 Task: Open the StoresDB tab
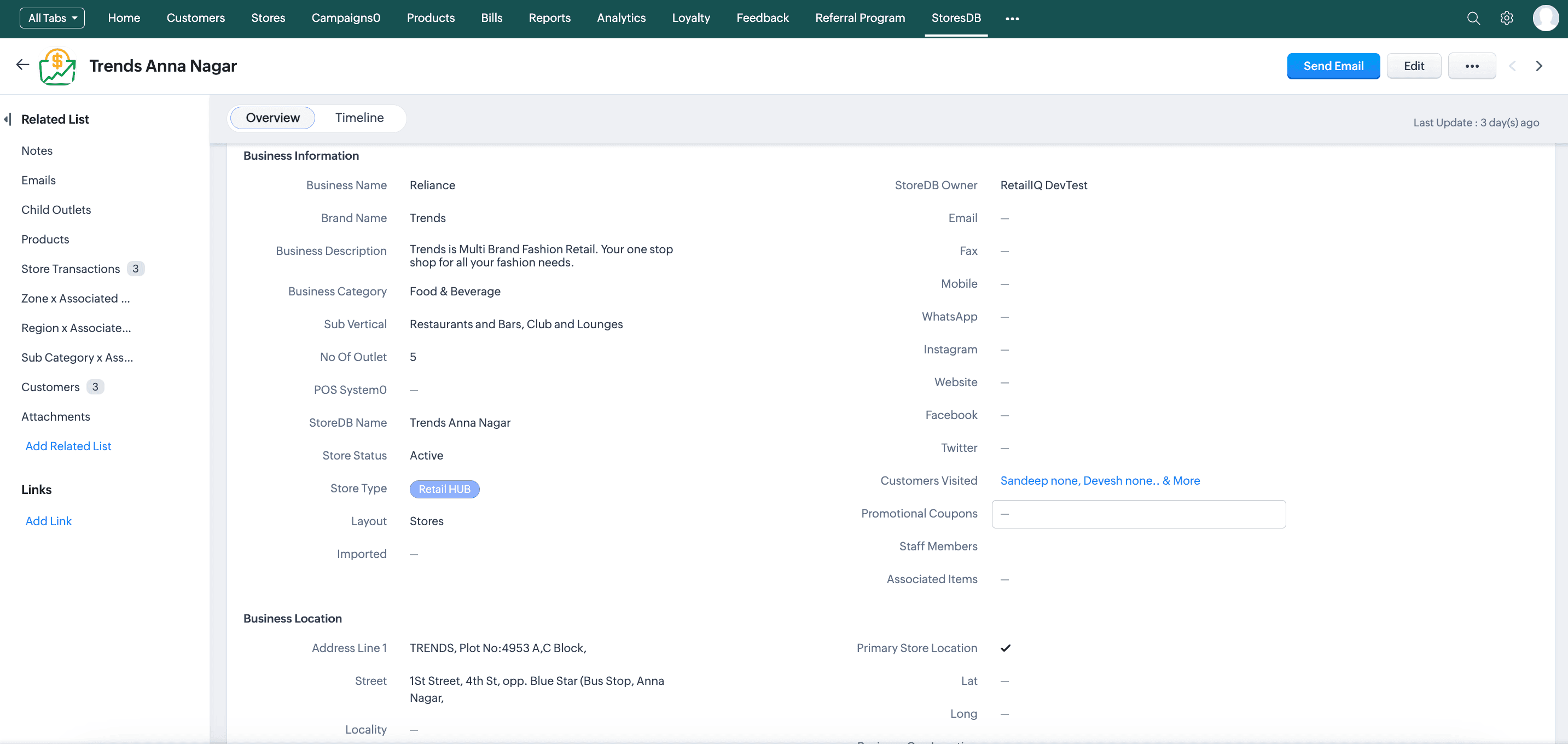956,18
